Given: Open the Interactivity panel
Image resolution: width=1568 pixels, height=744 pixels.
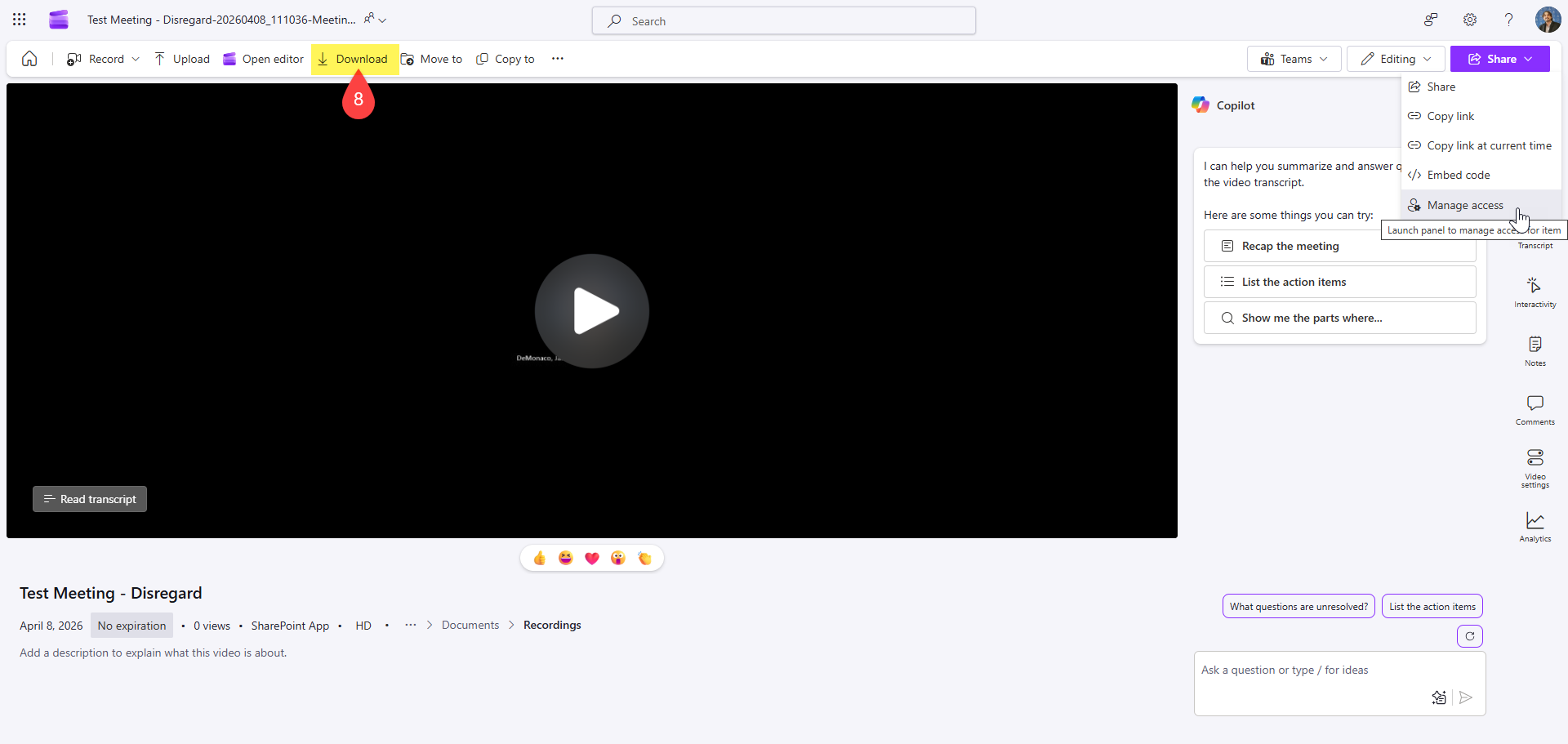Looking at the screenshot, I should pos(1535,292).
